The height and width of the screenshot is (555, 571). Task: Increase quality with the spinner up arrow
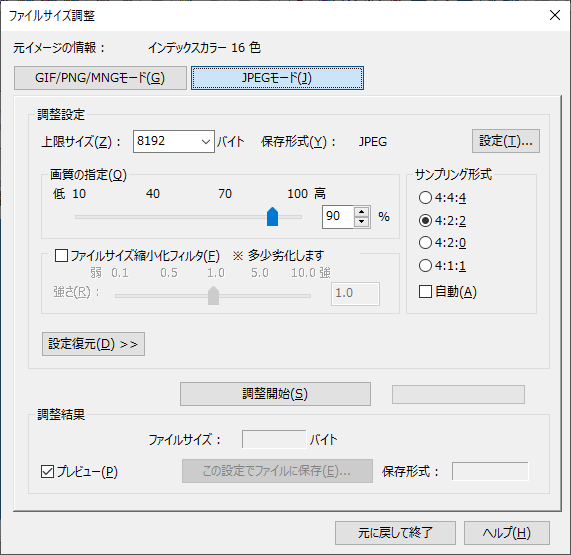pyautogui.click(x=361, y=212)
